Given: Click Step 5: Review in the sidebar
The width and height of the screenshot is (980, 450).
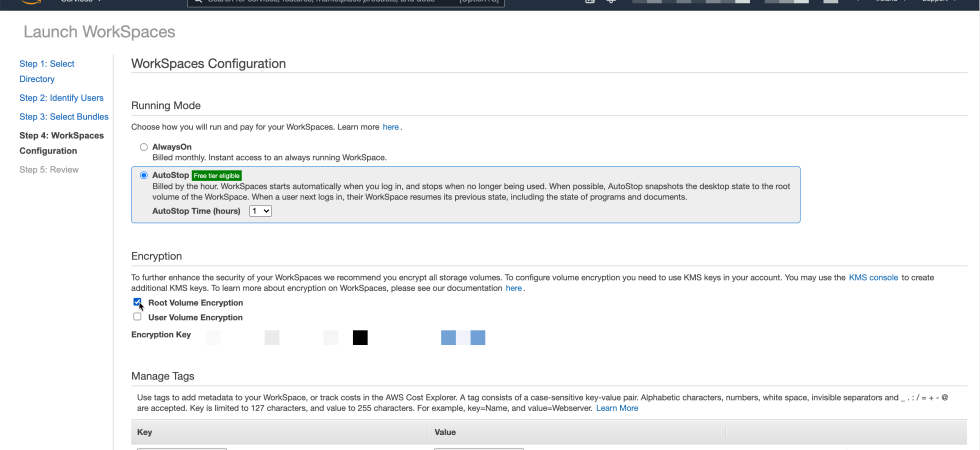Looking at the screenshot, I should [49, 170].
